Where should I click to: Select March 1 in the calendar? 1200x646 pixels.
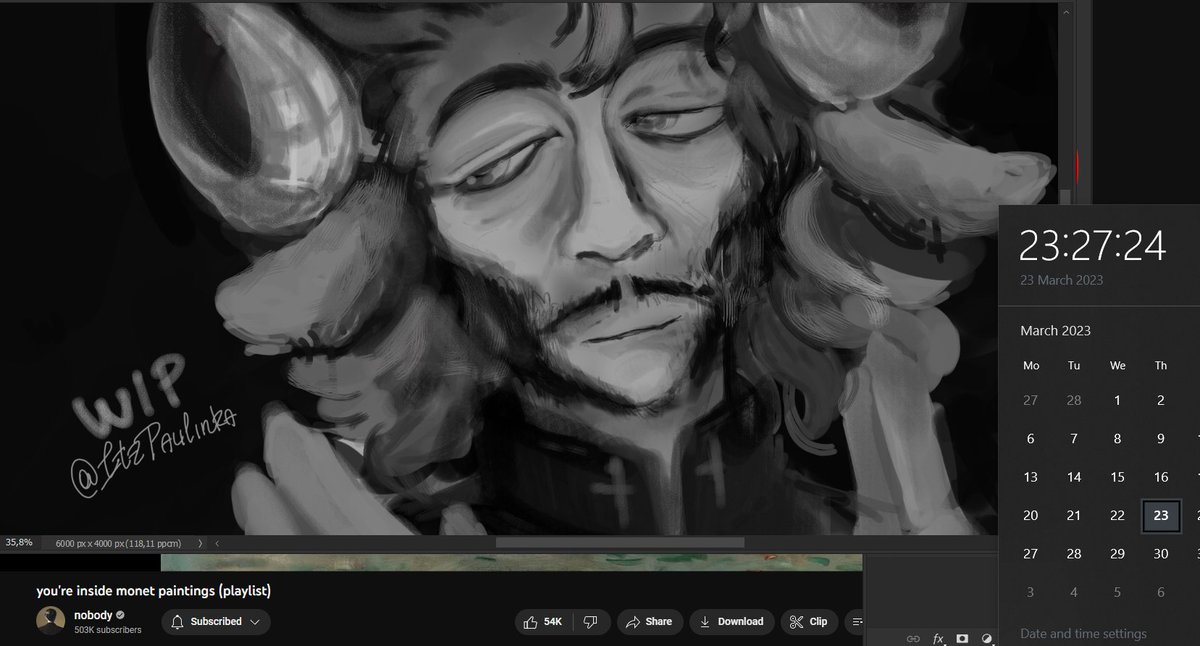click(1117, 401)
